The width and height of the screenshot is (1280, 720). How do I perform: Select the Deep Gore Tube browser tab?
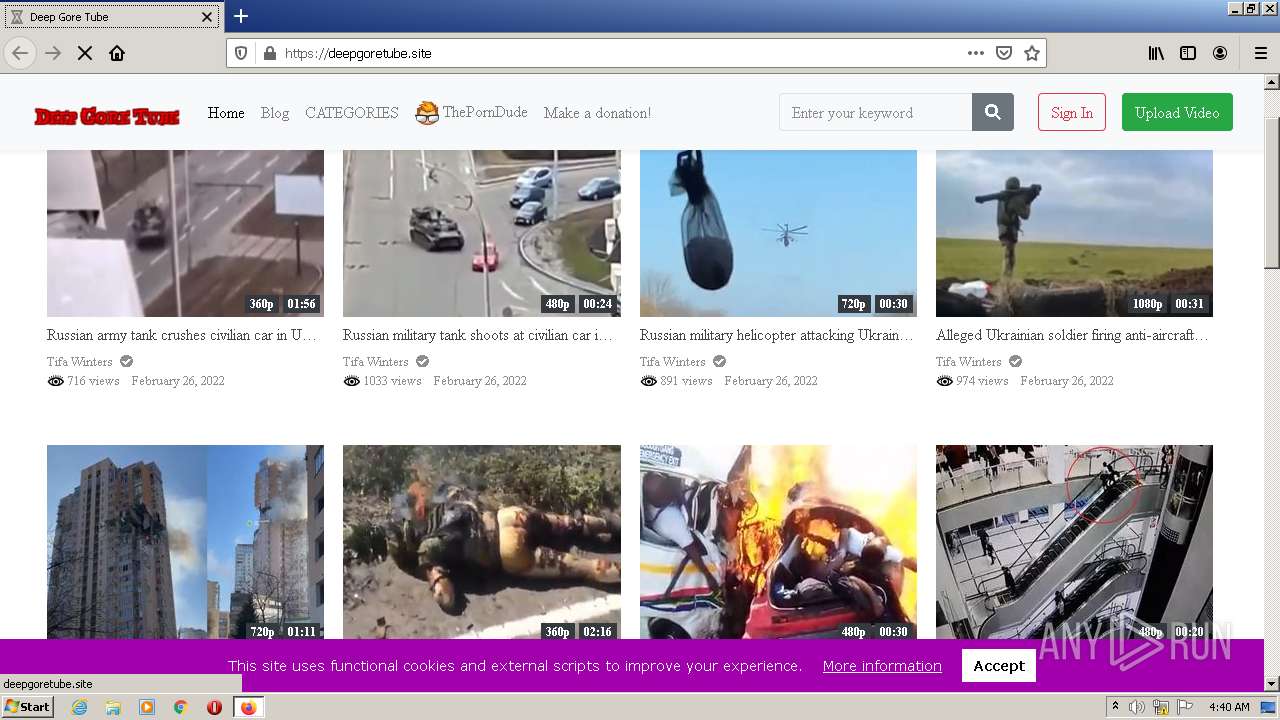pyautogui.click(x=111, y=17)
